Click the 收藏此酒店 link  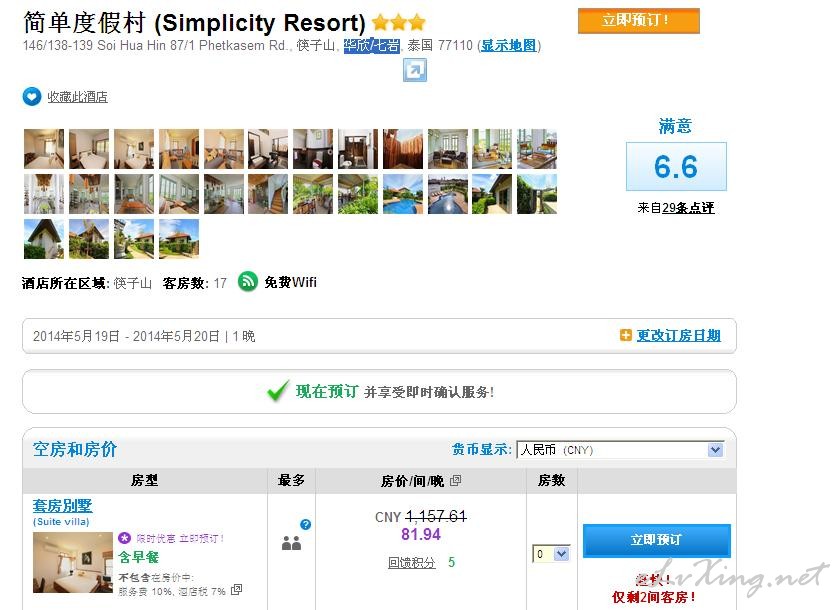point(78,97)
